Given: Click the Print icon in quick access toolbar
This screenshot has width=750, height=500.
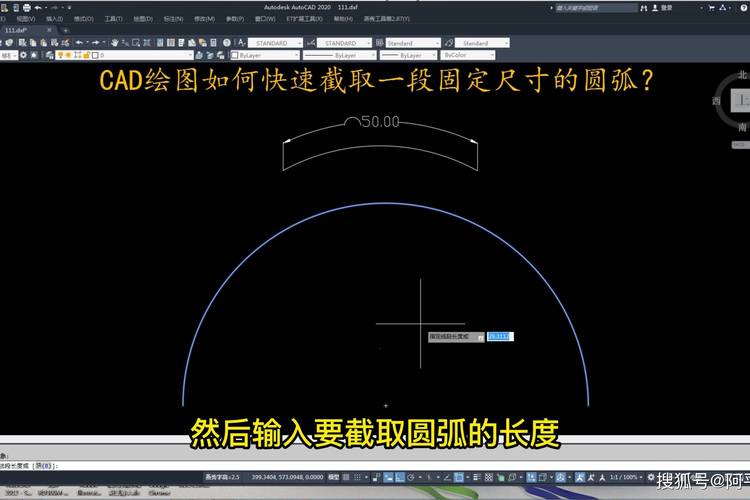Looking at the screenshot, I should pos(27,8).
